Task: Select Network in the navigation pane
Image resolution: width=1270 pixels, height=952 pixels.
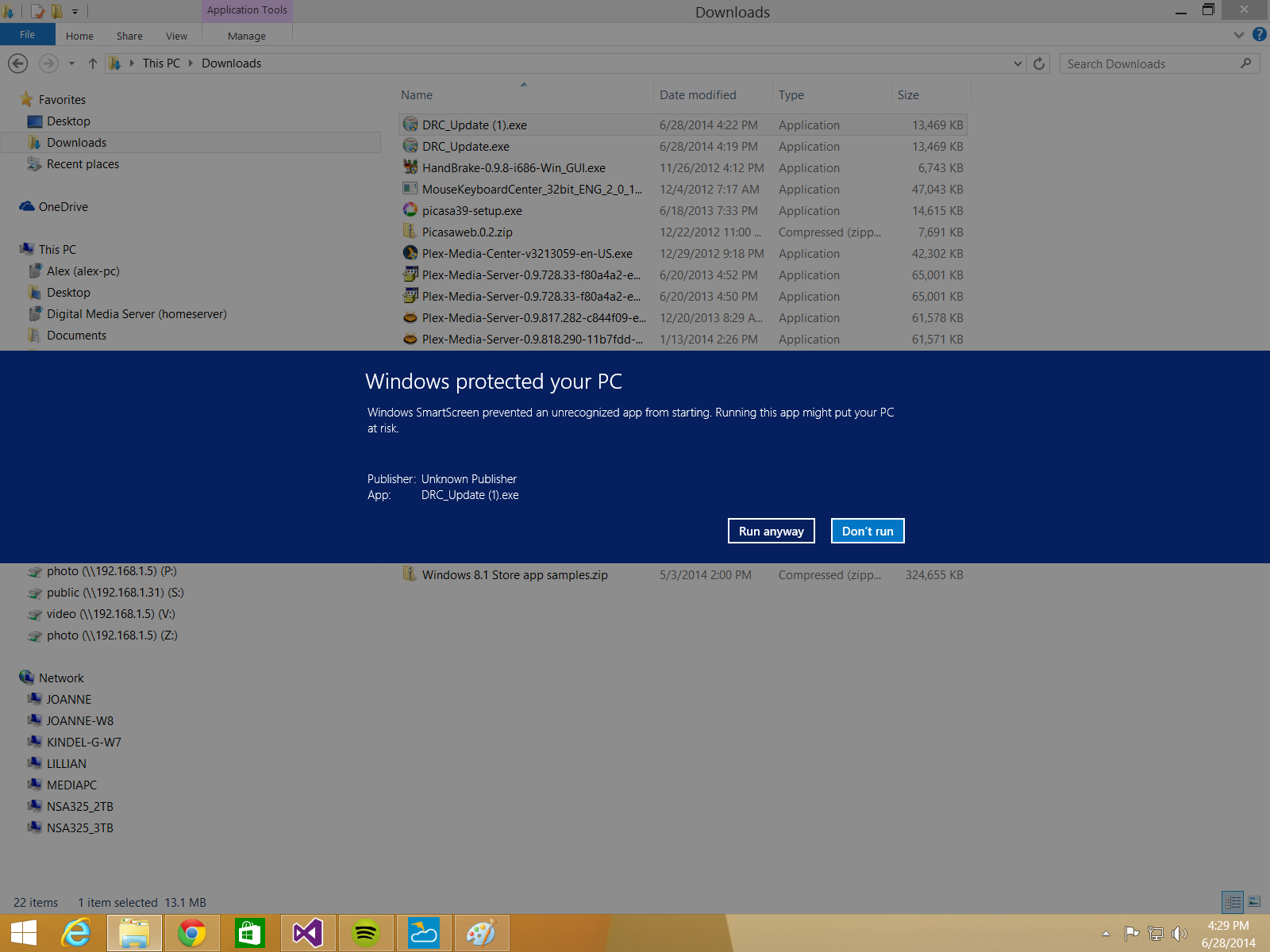Action: 61,678
